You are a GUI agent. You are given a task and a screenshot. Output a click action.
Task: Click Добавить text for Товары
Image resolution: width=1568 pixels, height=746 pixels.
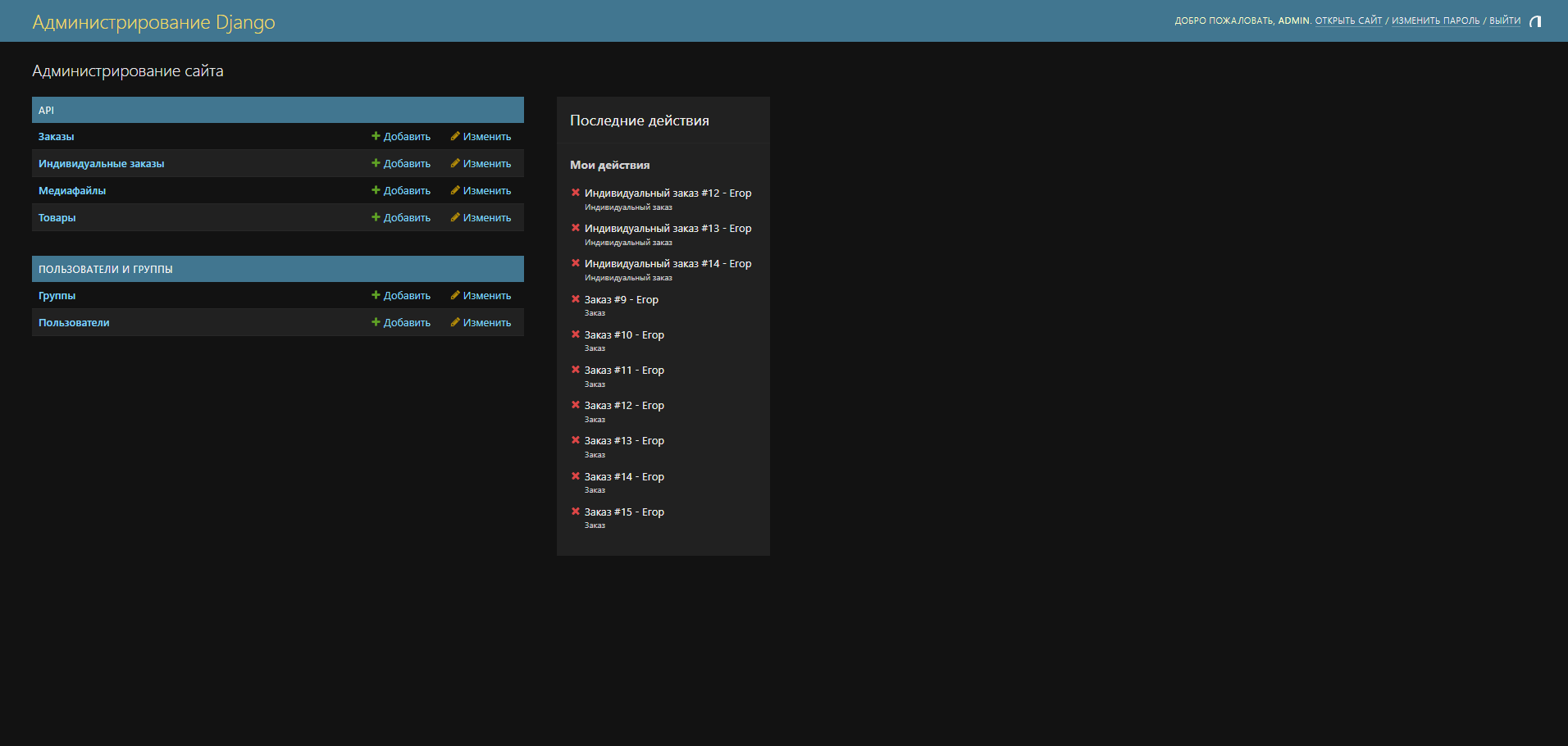pos(407,218)
